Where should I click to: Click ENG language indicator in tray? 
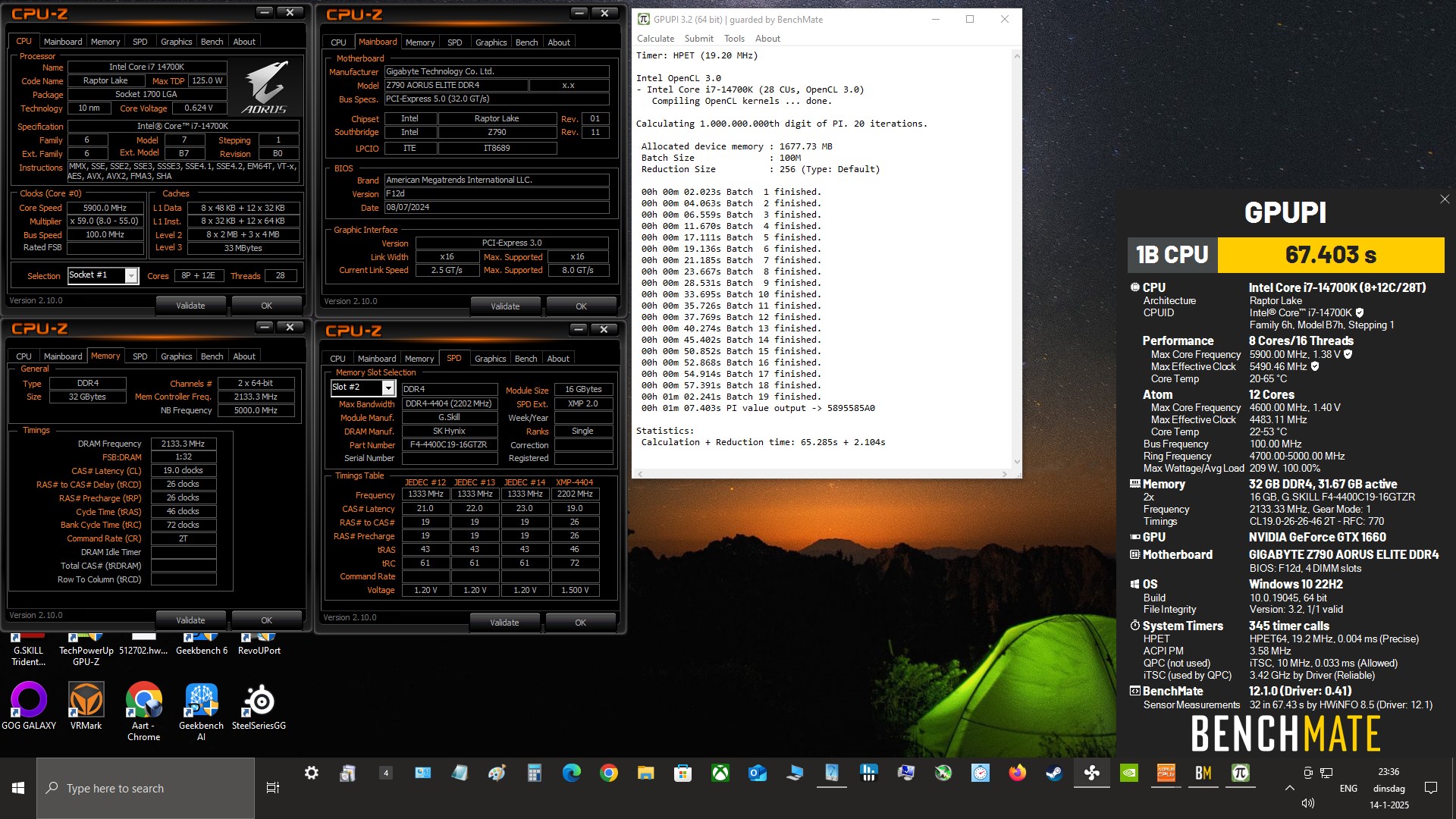click(x=1348, y=788)
